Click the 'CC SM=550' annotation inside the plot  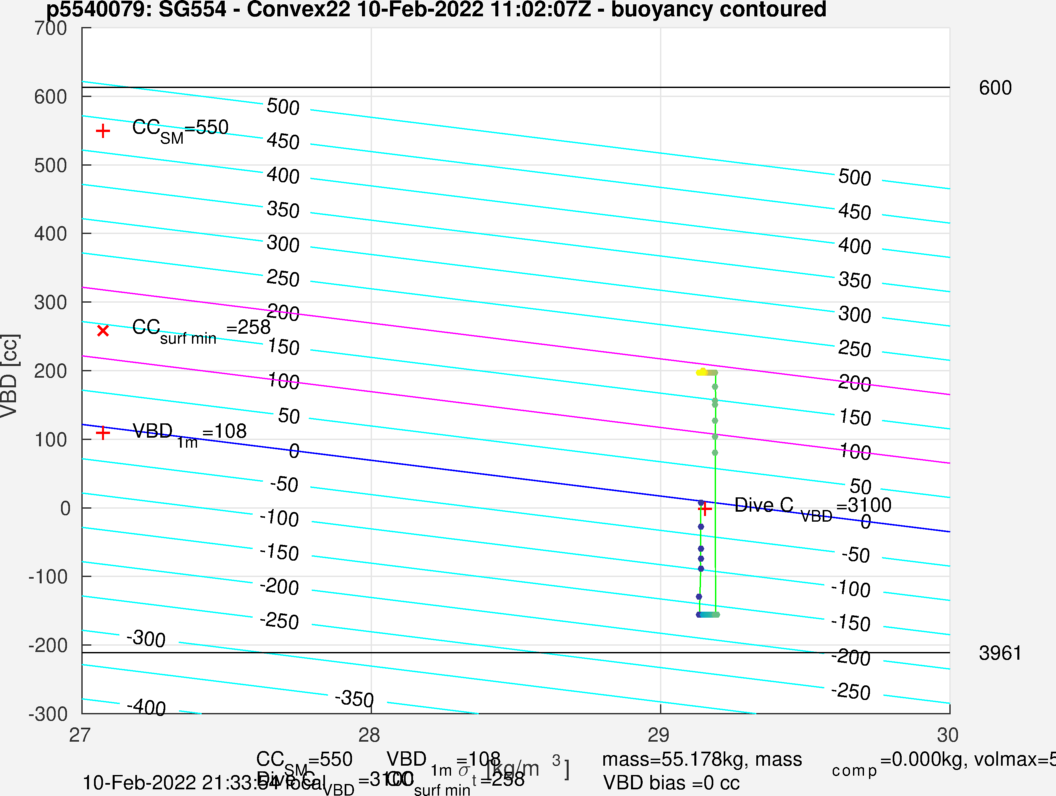[x=180, y=130]
